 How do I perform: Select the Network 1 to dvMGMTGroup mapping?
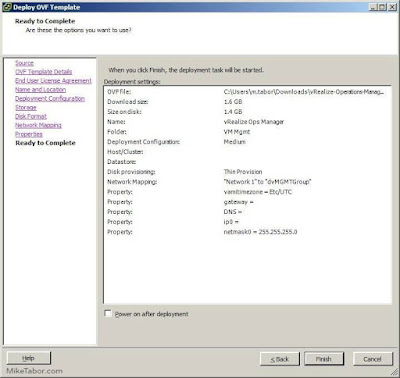pos(268,182)
